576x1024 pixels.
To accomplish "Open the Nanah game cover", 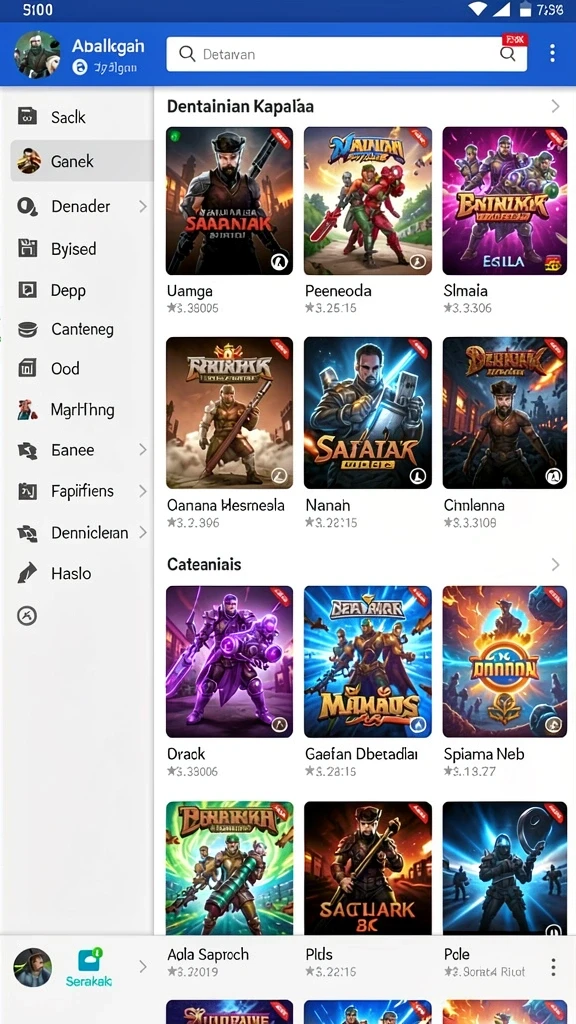I will click(368, 413).
